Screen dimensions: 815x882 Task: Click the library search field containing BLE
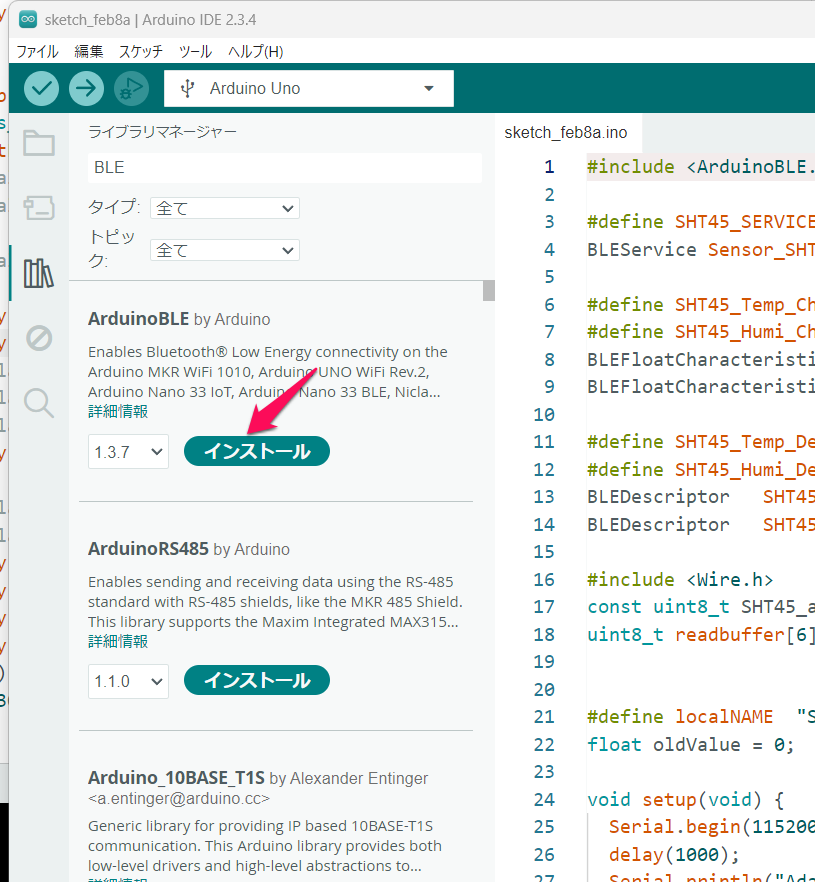tap(284, 168)
